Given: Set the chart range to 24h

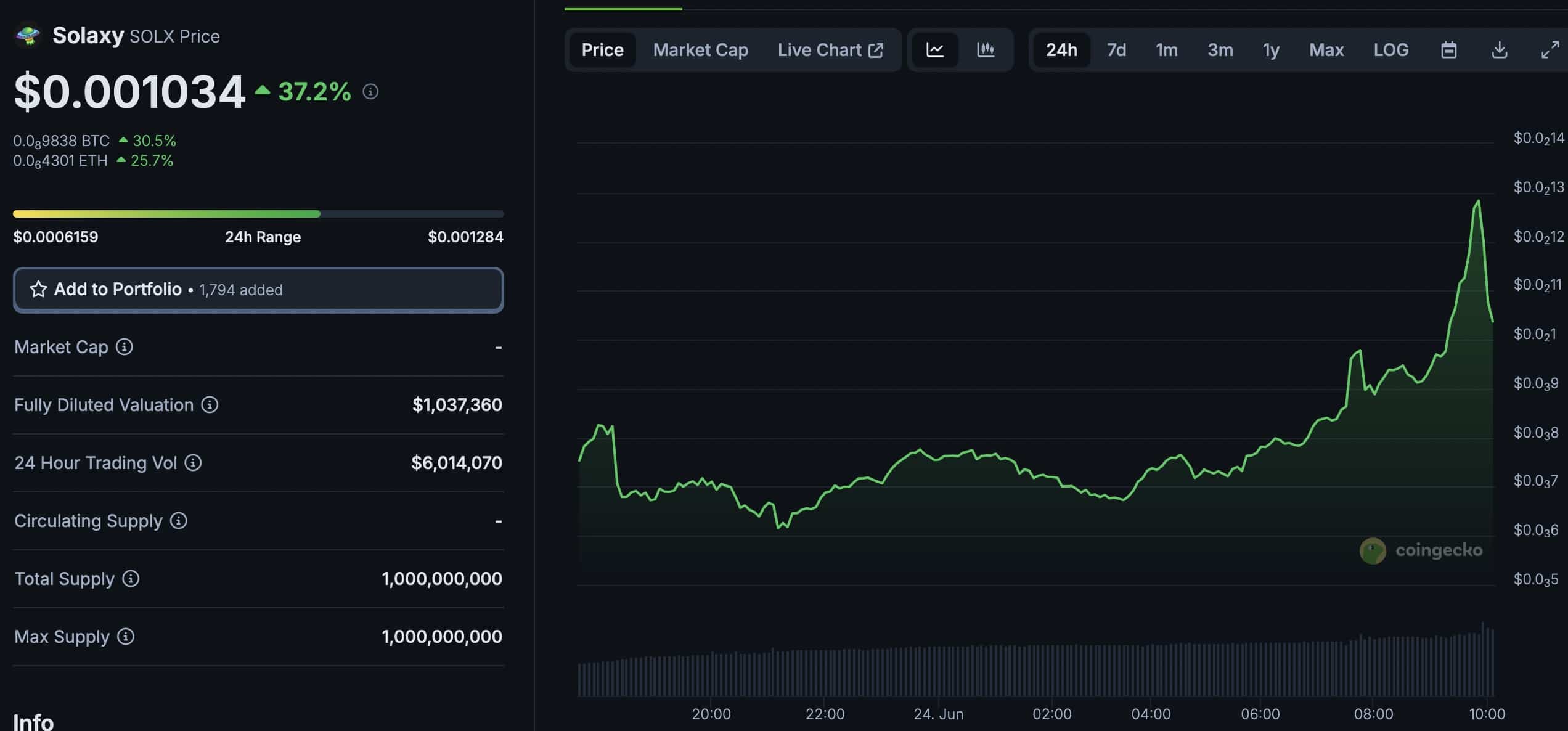Looking at the screenshot, I should [1061, 50].
